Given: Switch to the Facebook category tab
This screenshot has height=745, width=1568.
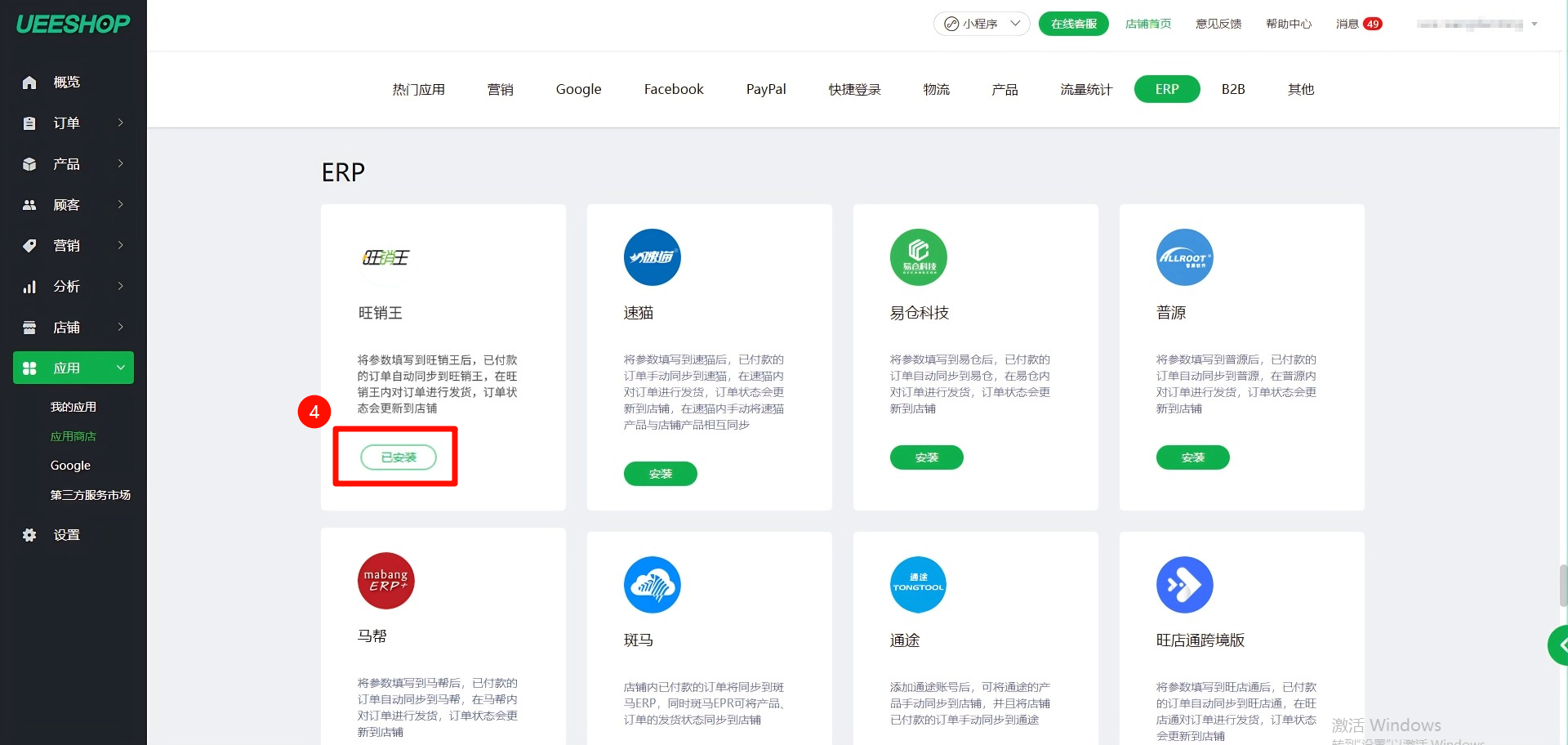Looking at the screenshot, I should 674,89.
